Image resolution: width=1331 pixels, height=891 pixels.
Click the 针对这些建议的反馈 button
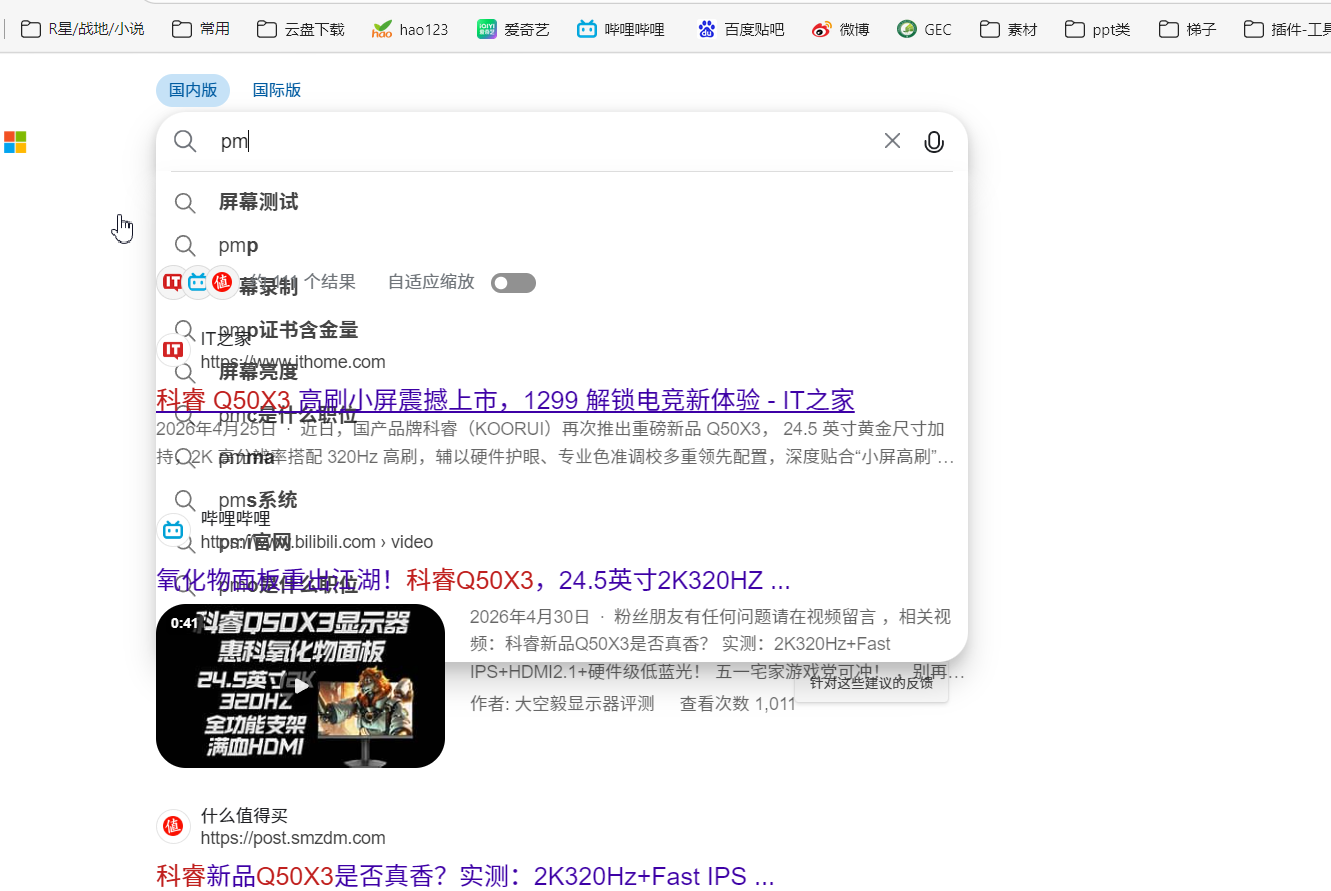871,683
